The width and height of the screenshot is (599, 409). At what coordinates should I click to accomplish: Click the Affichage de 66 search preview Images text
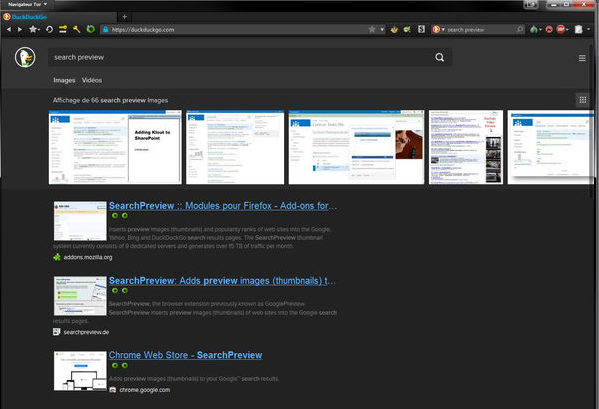click(x=110, y=100)
